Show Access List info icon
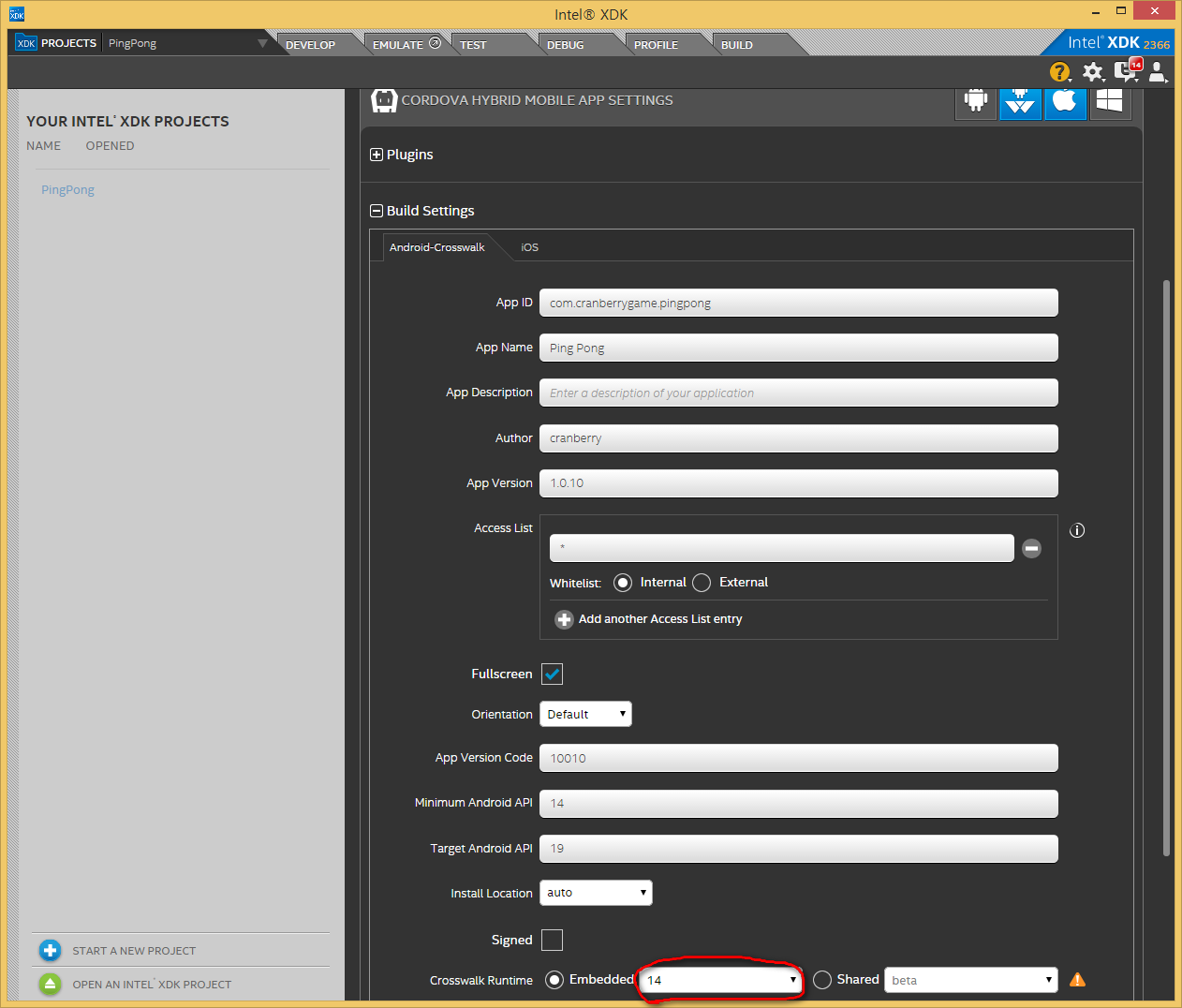The image size is (1182, 1008). click(1077, 530)
